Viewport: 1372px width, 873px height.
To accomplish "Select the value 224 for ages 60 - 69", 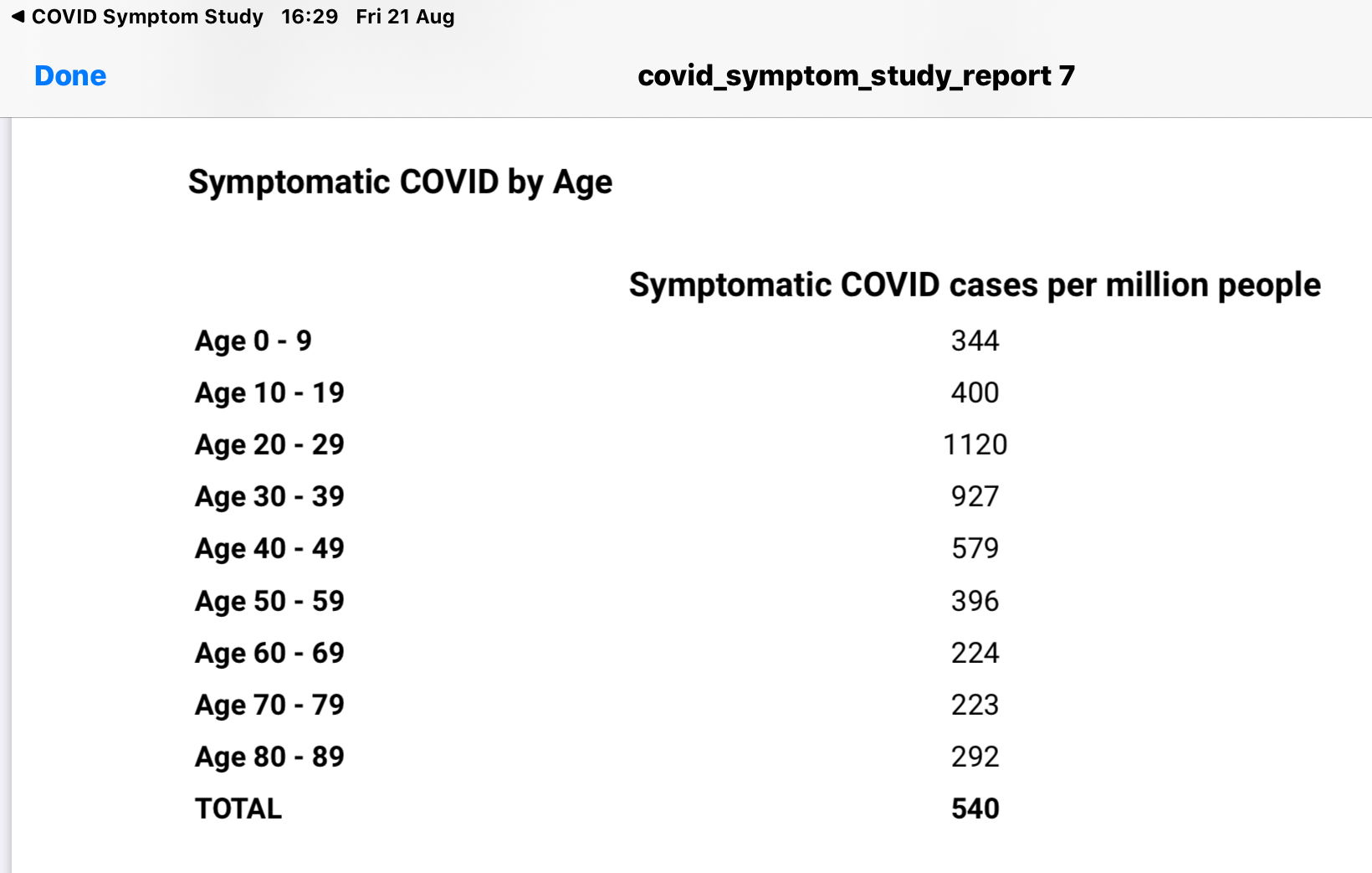I will click(x=975, y=654).
